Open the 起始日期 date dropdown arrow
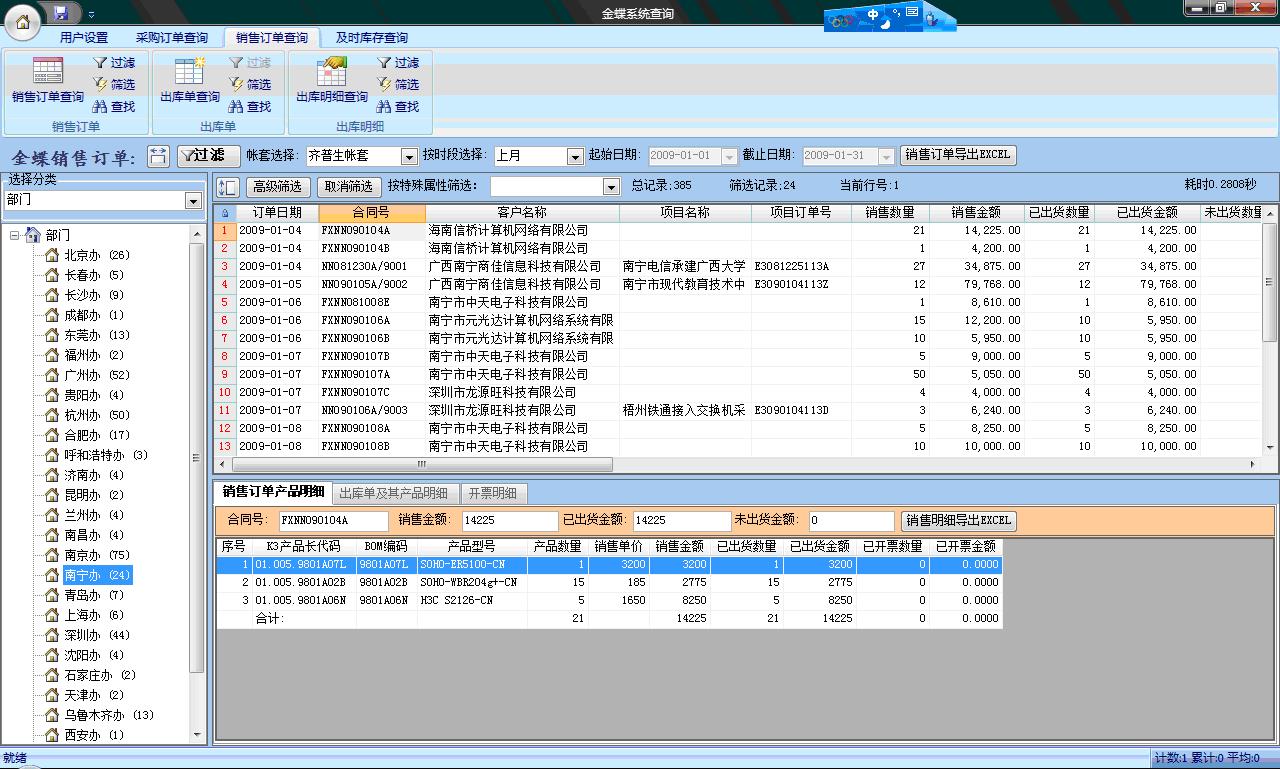The image size is (1280, 769). click(729, 156)
